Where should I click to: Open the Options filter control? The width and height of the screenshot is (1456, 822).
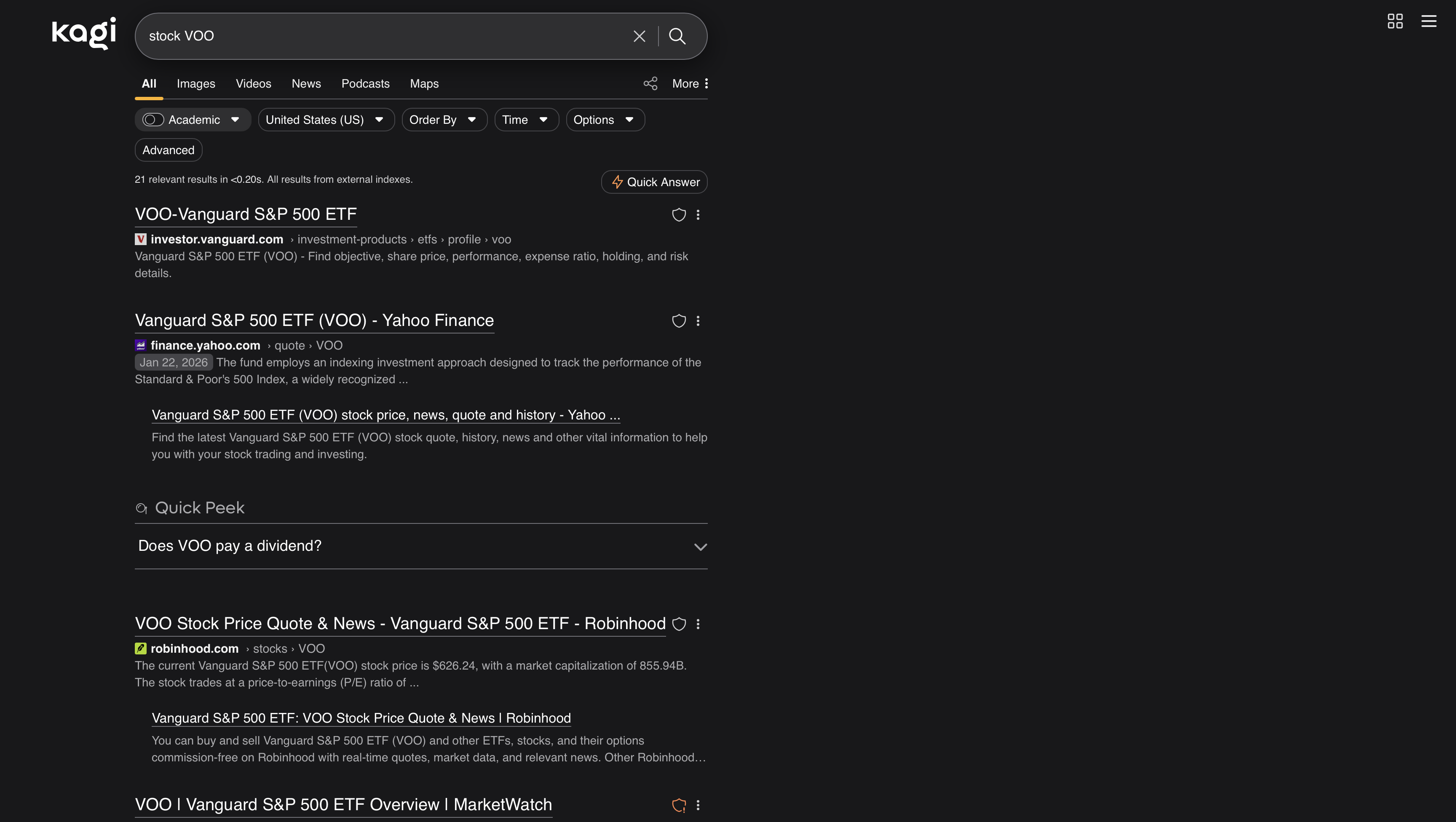[605, 119]
